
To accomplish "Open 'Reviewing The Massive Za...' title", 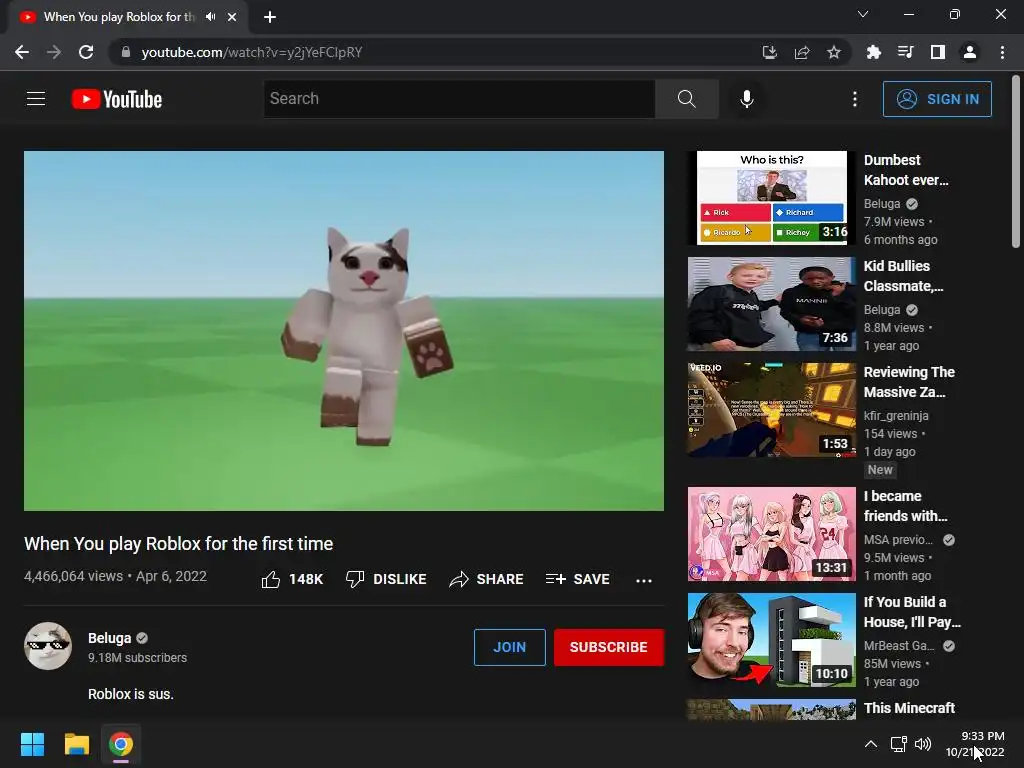I will (x=909, y=382).
